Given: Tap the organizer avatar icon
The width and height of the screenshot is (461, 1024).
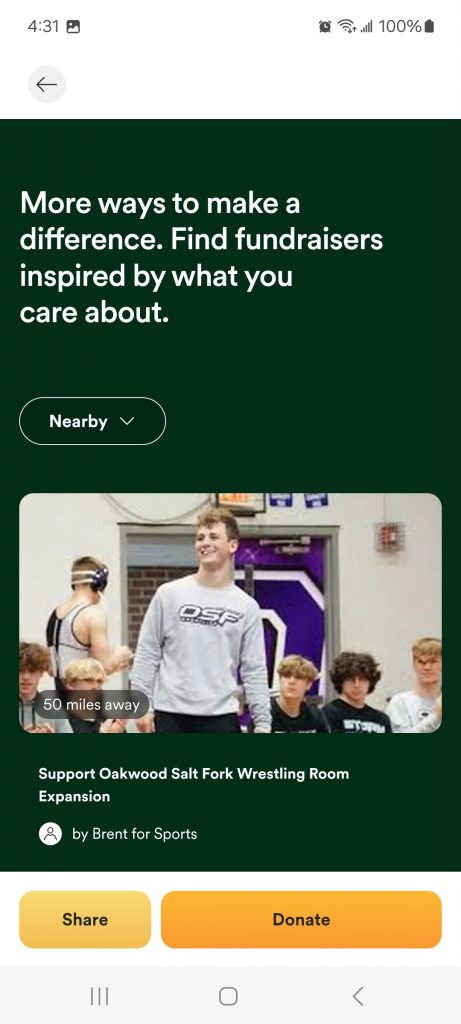Looking at the screenshot, I should [x=50, y=834].
